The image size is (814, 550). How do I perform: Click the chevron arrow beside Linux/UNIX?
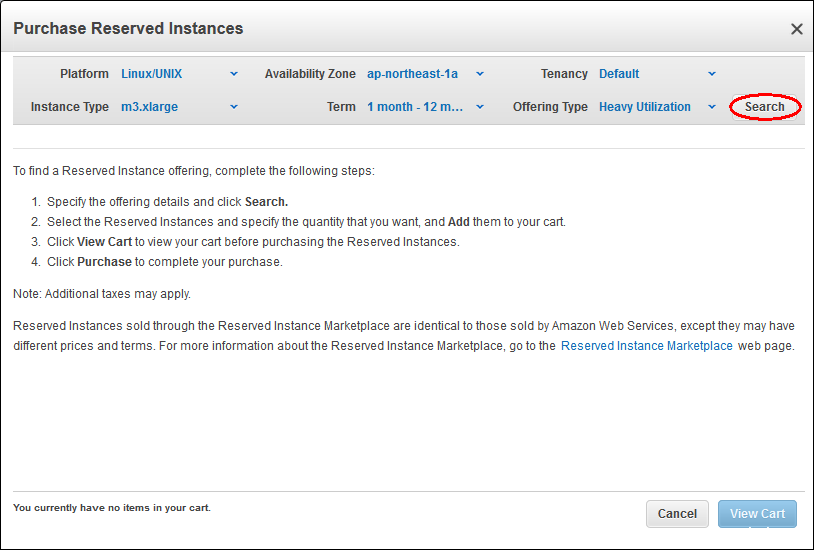[x=234, y=74]
